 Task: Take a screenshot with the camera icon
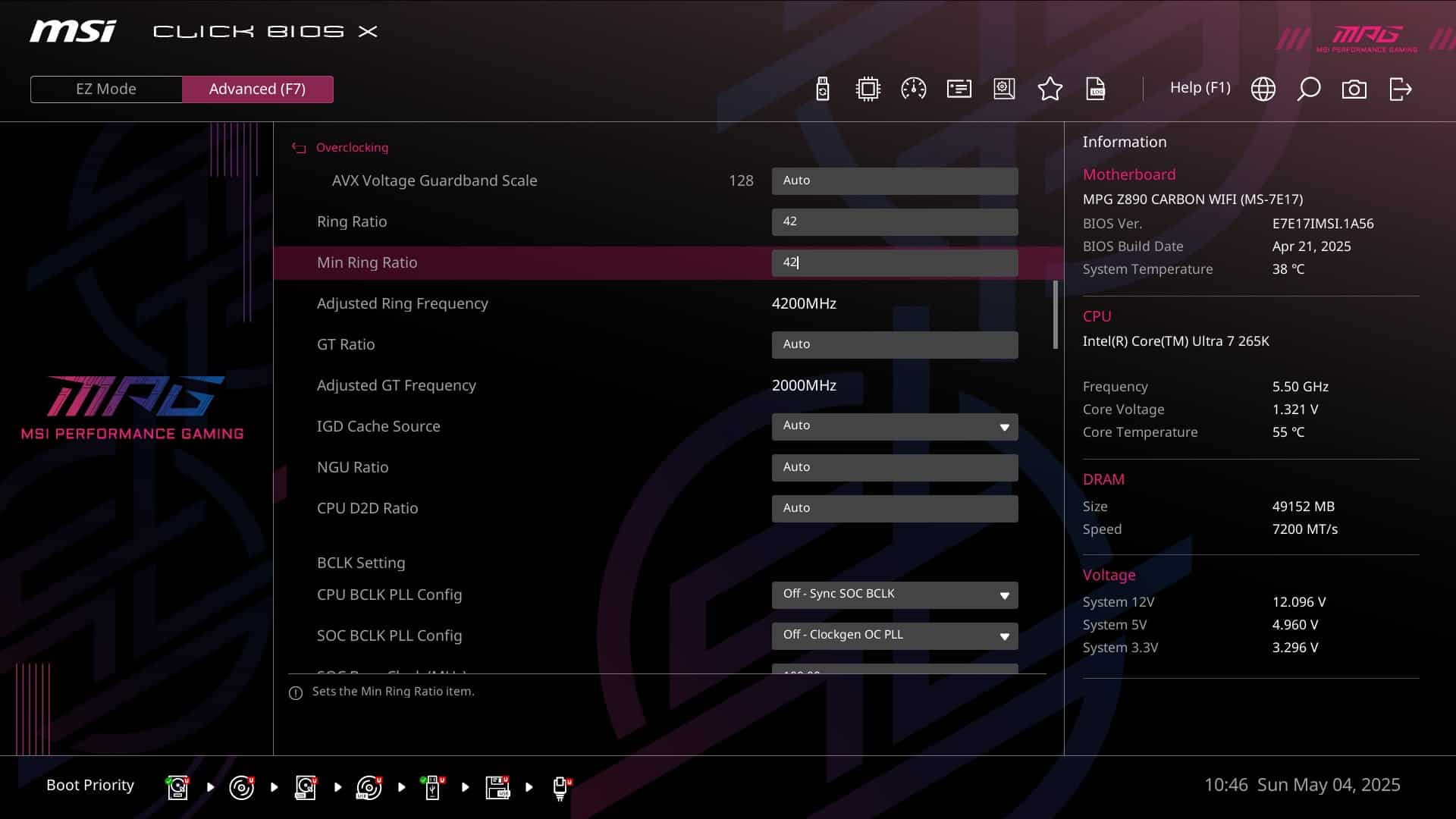[1354, 89]
